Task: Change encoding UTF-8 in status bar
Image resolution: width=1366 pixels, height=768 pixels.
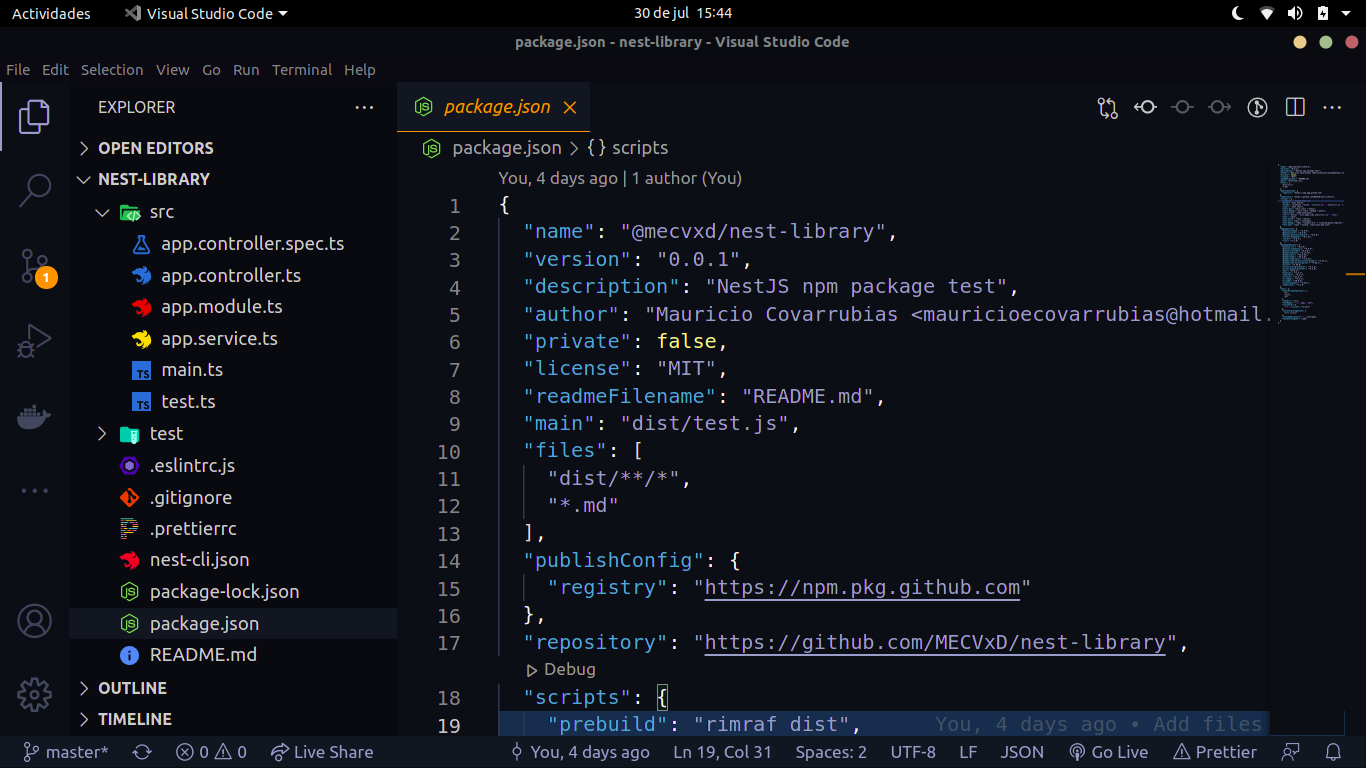Action: pos(913,752)
